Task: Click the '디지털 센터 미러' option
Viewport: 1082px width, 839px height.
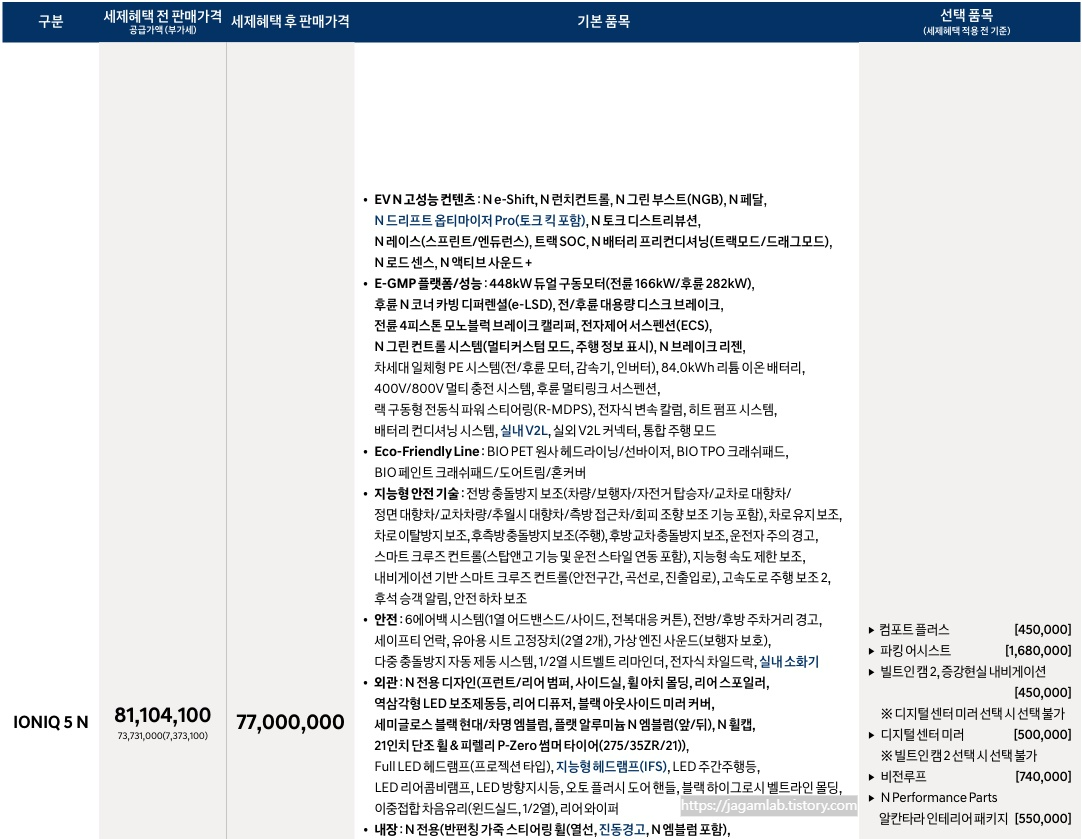Action: pos(922,734)
